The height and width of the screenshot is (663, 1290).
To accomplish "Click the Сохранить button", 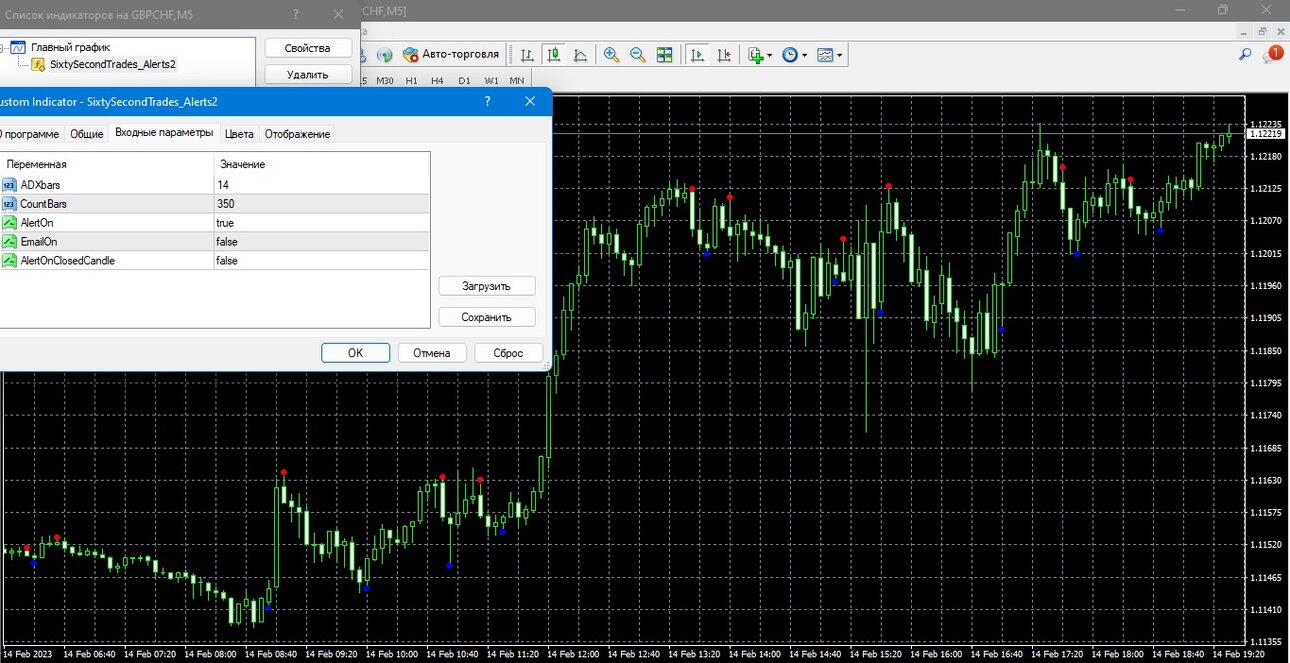I will (x=487, y=317).
